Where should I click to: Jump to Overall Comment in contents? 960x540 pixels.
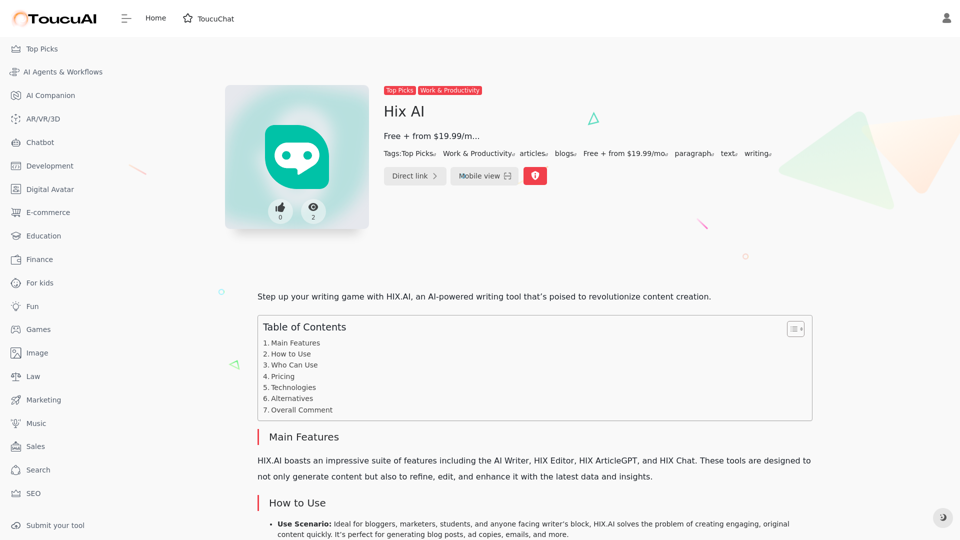pos(301,410)
